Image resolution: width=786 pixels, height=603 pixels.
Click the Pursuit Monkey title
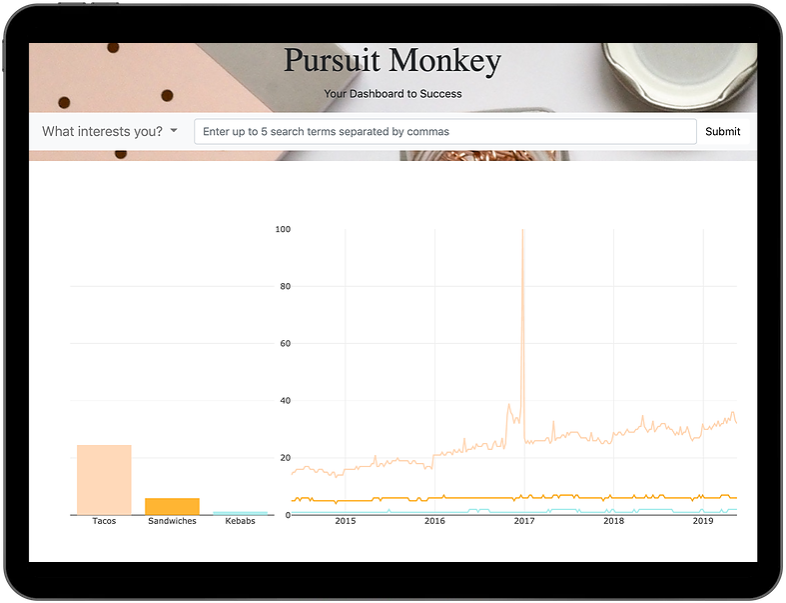[392, 61]
